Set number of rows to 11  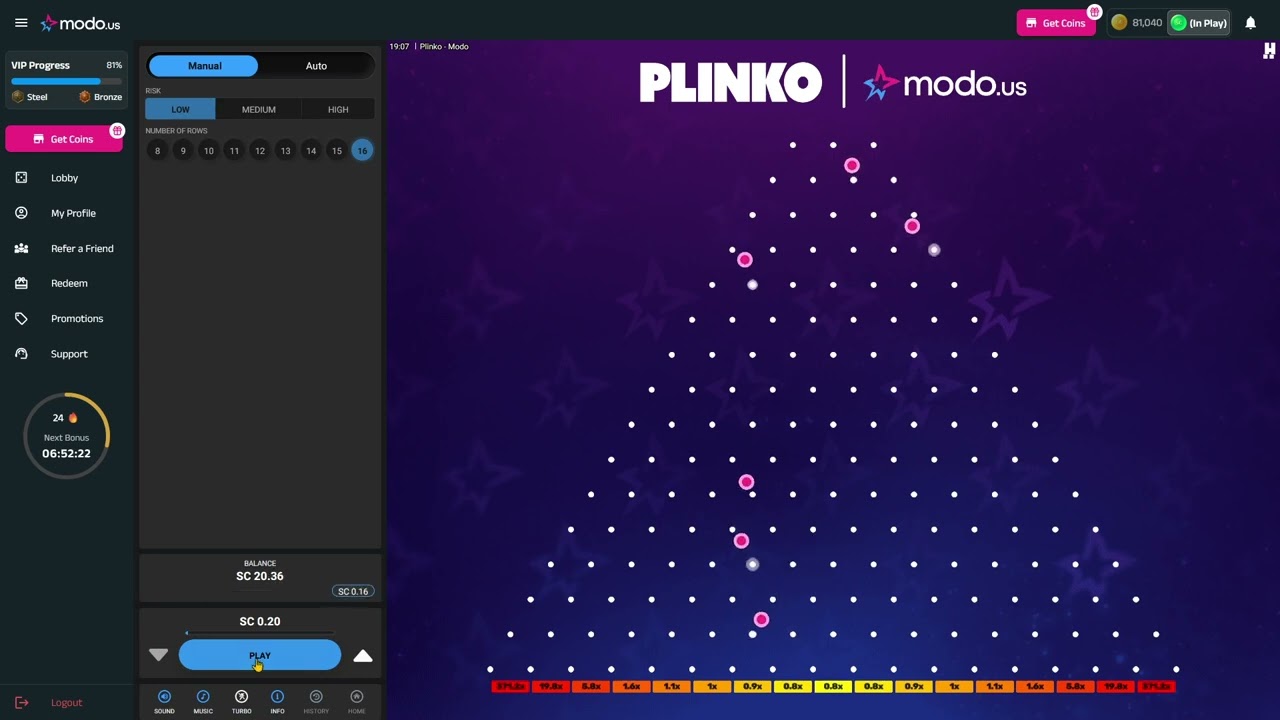(x=234, y=151)
